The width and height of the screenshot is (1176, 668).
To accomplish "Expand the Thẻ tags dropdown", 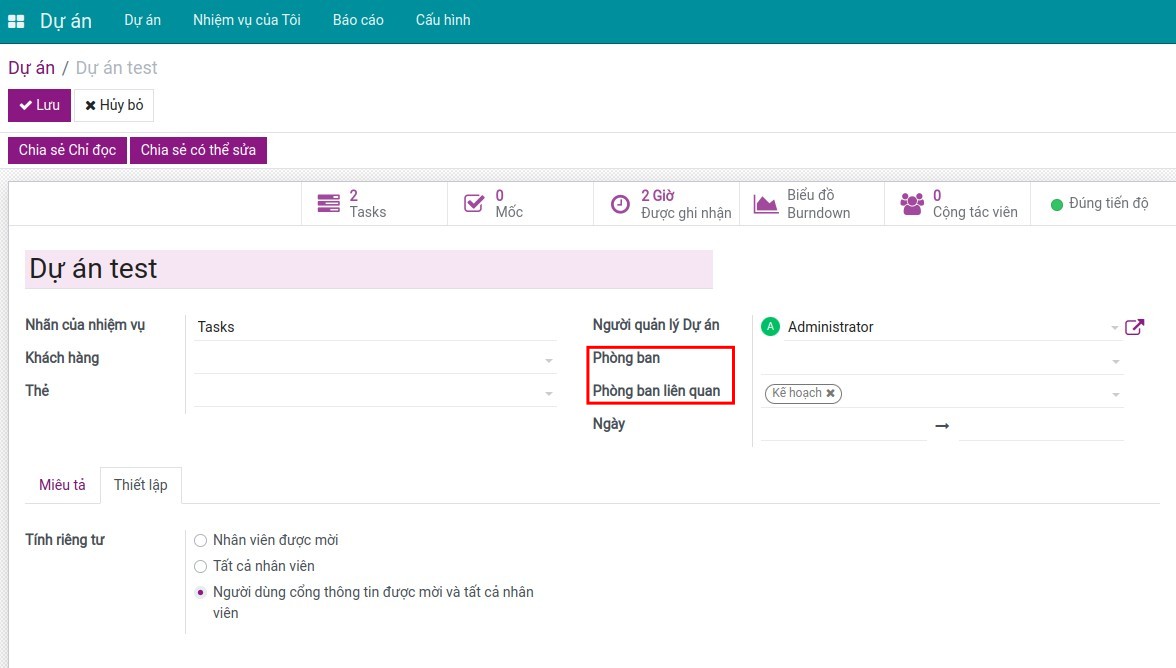I will click(548, 394).
